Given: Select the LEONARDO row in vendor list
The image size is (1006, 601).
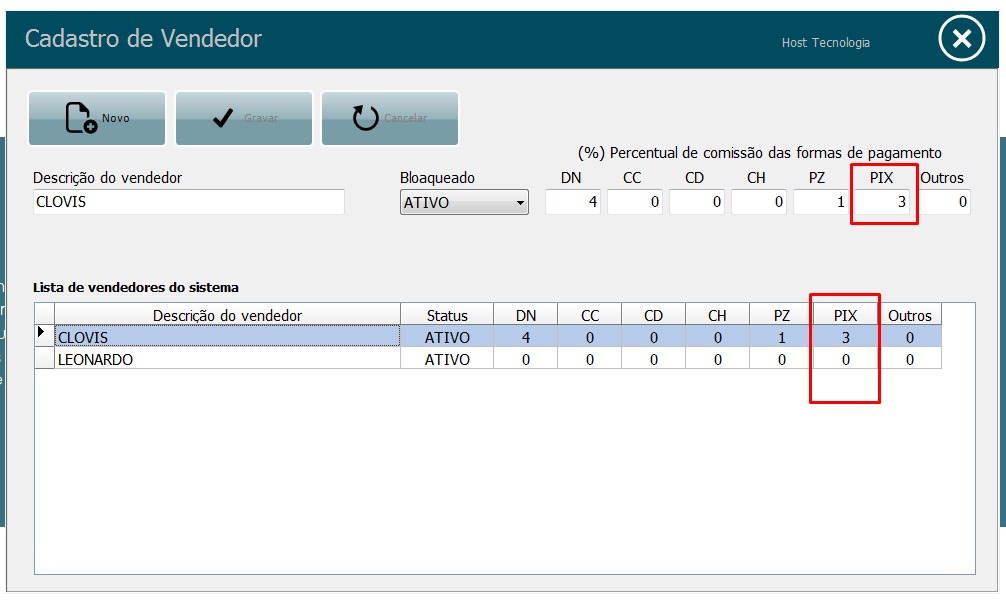Looking at the screenshot, I should tap(227, 359).
